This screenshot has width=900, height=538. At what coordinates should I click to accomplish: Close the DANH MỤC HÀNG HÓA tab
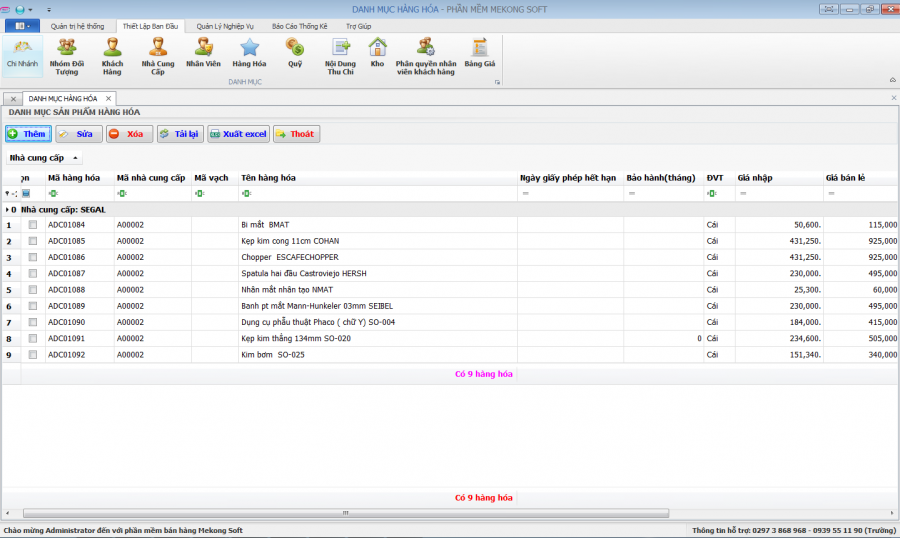click(108, 99)
